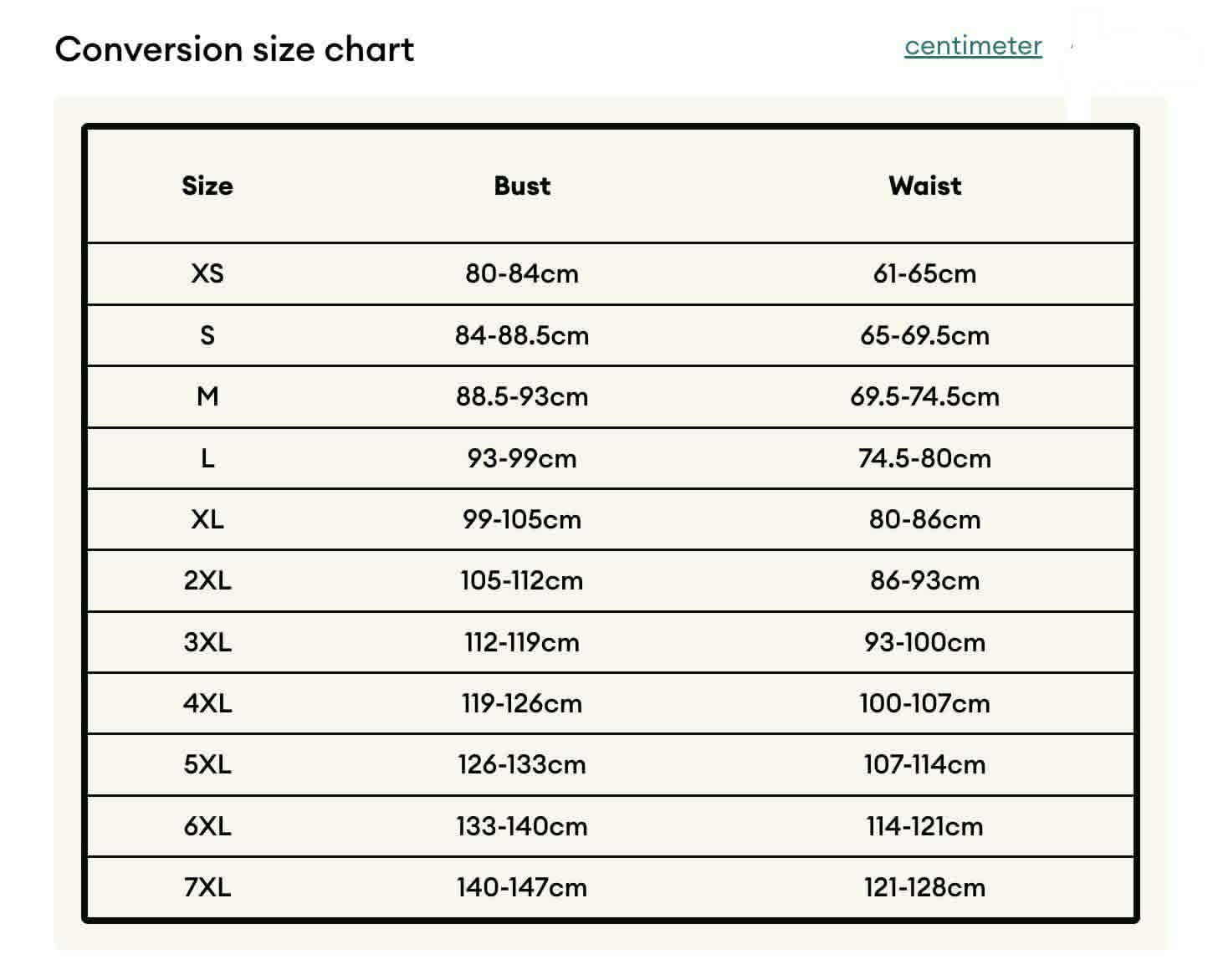Click the 80-84cm bust measurement

(x=522, y=273)
